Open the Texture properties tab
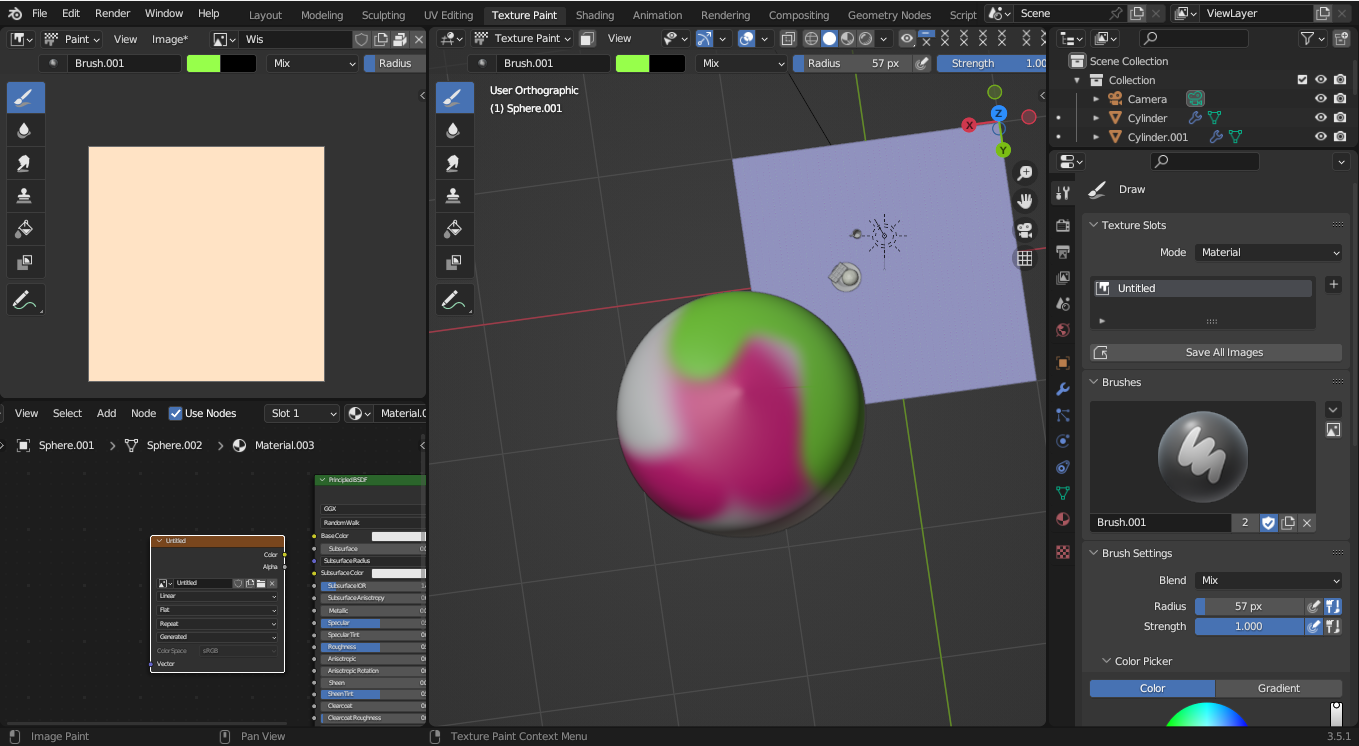The width and height of the screenshot is (1359, 746). pyautogui.click(x=1063, y=552)
